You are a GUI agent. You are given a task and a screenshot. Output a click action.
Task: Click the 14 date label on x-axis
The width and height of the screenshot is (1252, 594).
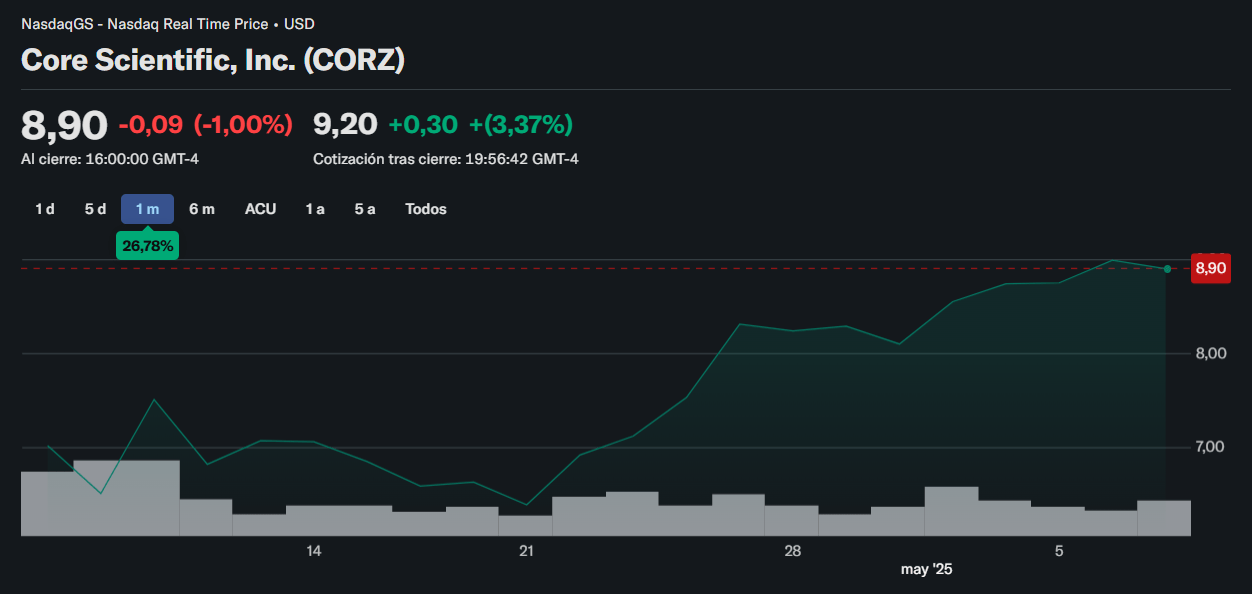point(313,551)
